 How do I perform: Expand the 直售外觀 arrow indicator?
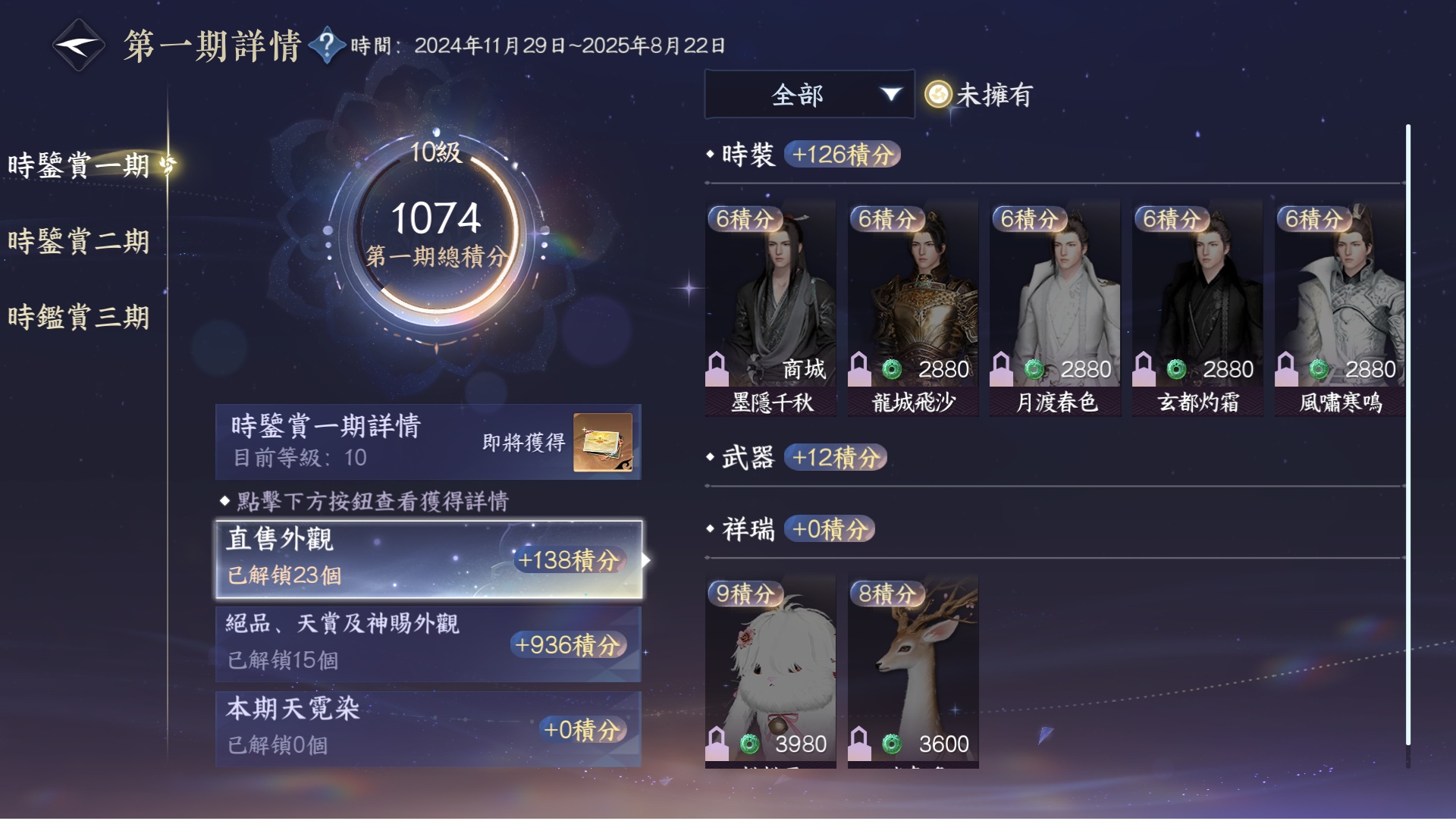coord(646,561)
